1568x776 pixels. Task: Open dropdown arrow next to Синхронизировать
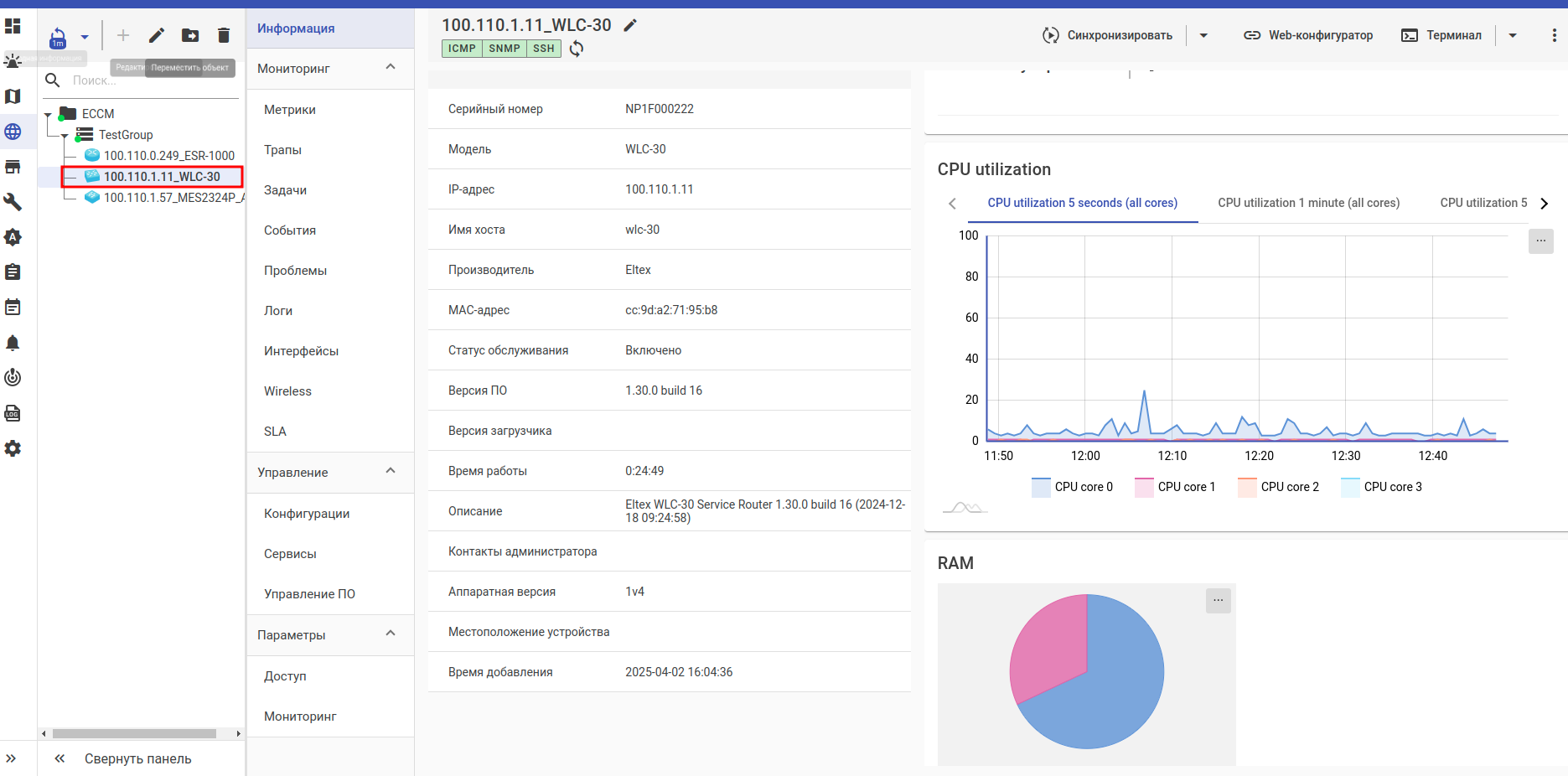tap(1203, 35)
